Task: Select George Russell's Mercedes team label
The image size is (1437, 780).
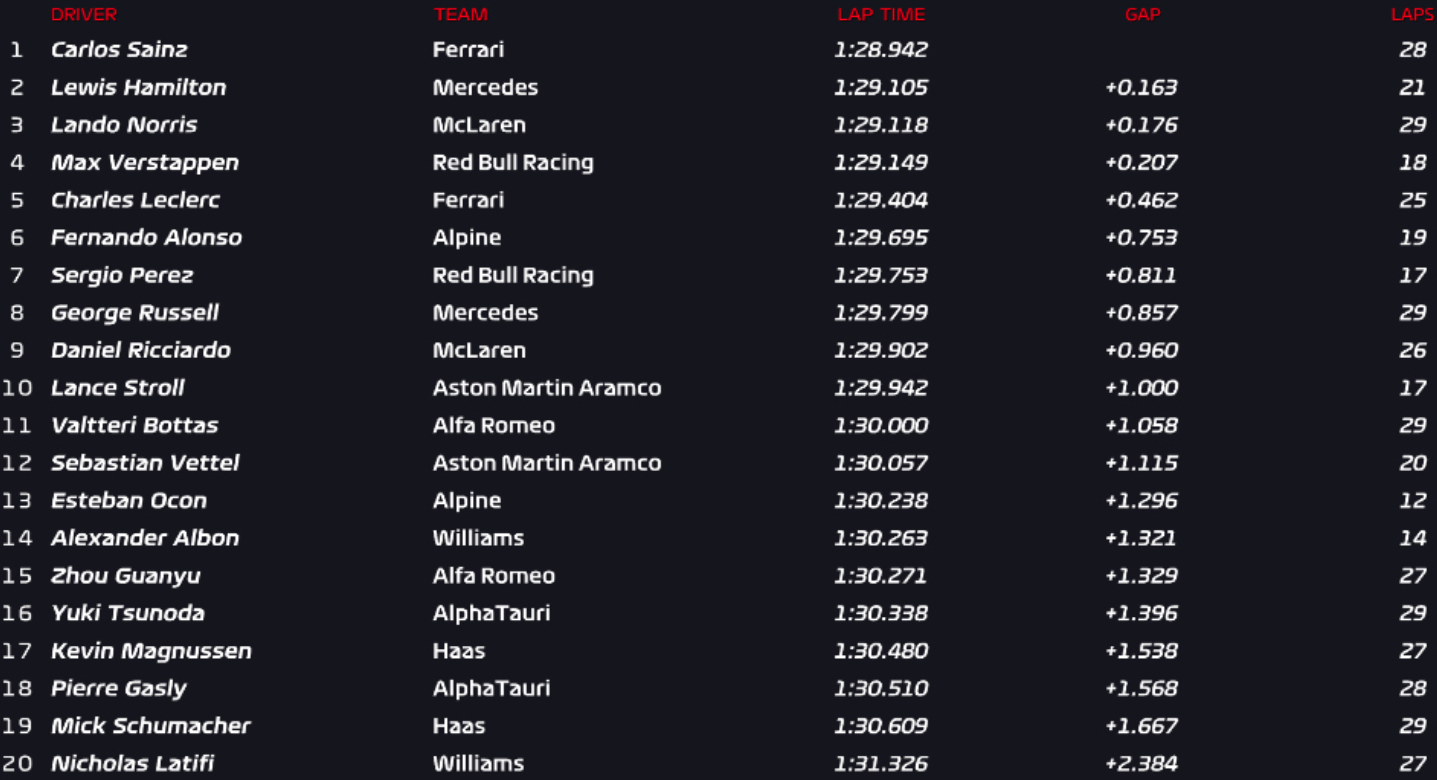Action: [485, 313]
